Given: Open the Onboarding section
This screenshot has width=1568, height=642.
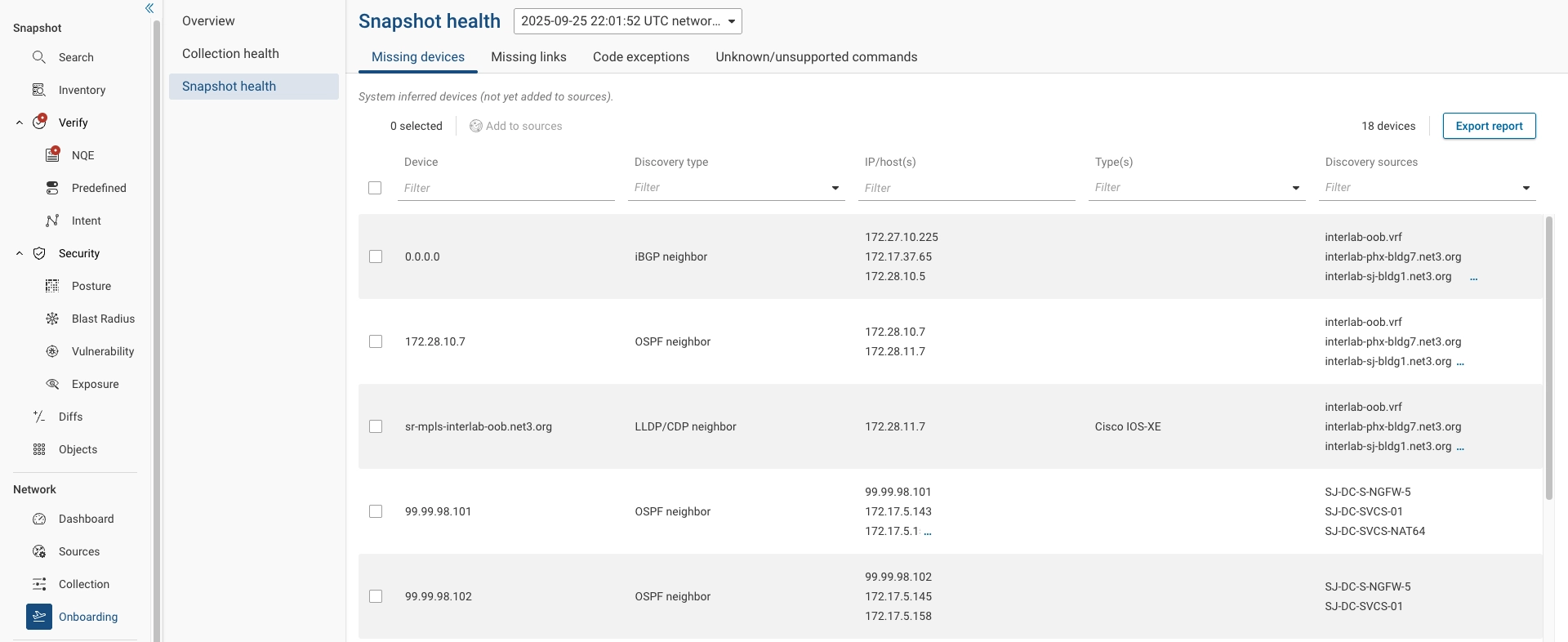Looking at the screenshot, I should 88,617.
